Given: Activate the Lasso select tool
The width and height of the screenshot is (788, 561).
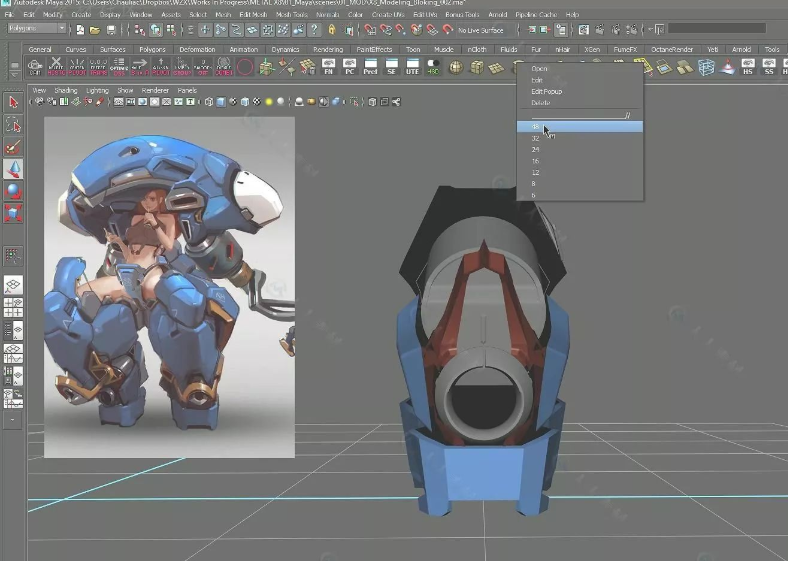Looking at the screenshot, I should tap(13, 124).
